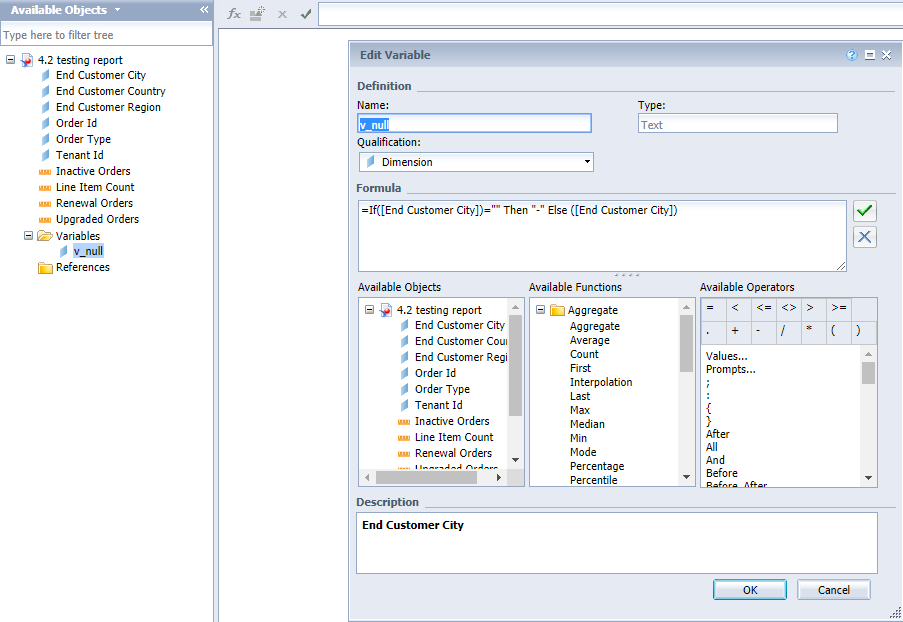
Task: Select the Percentage function from list
Action: pyautogui.click(x=597, y=466)
